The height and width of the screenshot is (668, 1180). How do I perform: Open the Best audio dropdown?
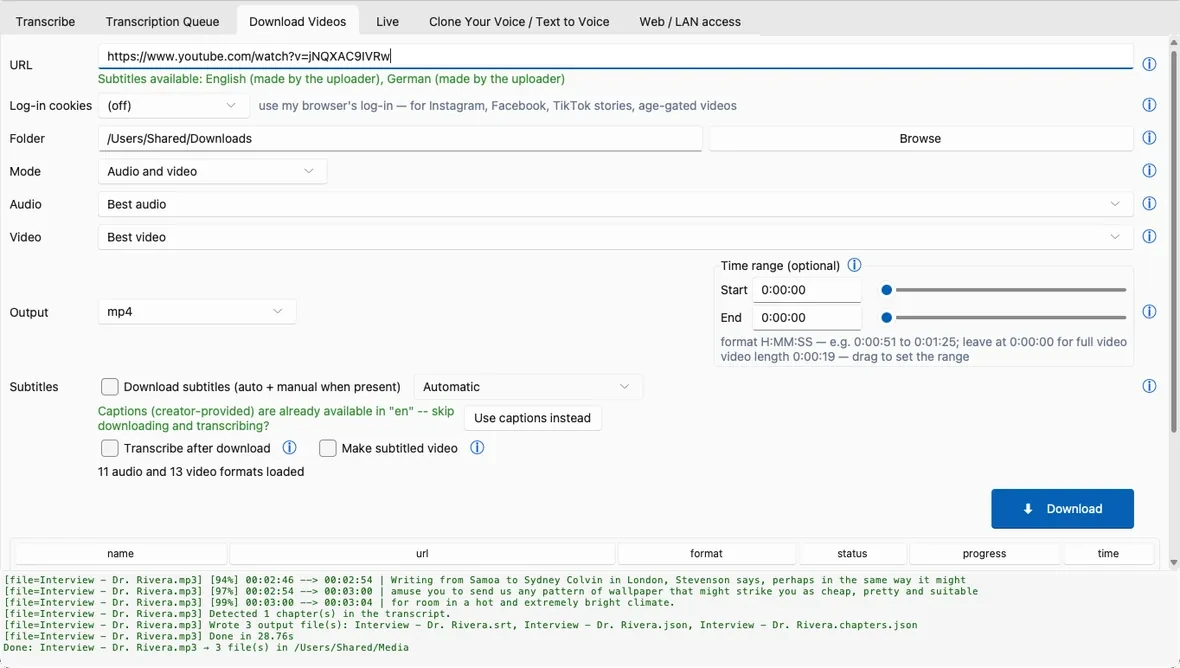[615, 204]
